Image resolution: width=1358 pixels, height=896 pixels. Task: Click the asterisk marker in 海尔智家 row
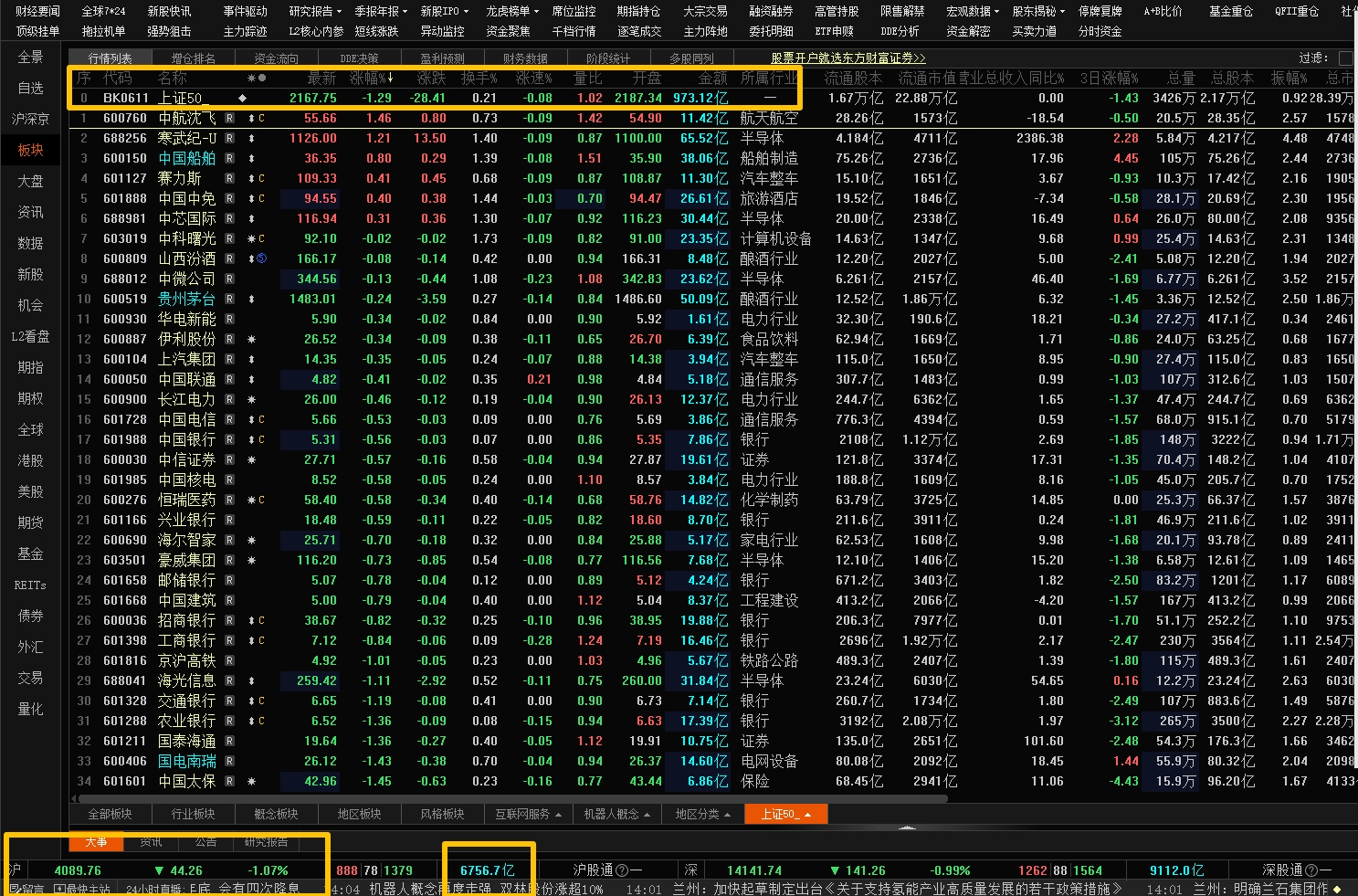point(251,541)
